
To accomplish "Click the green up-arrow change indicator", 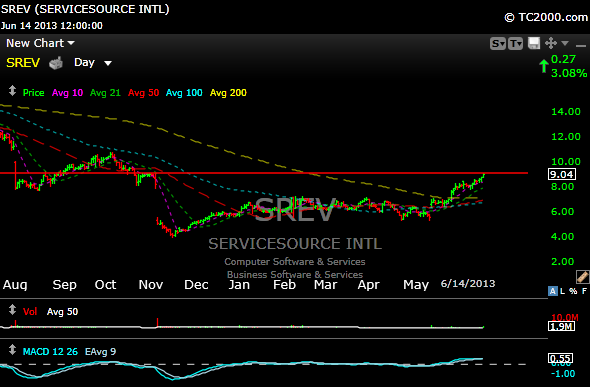I will (x=544, y=66).
